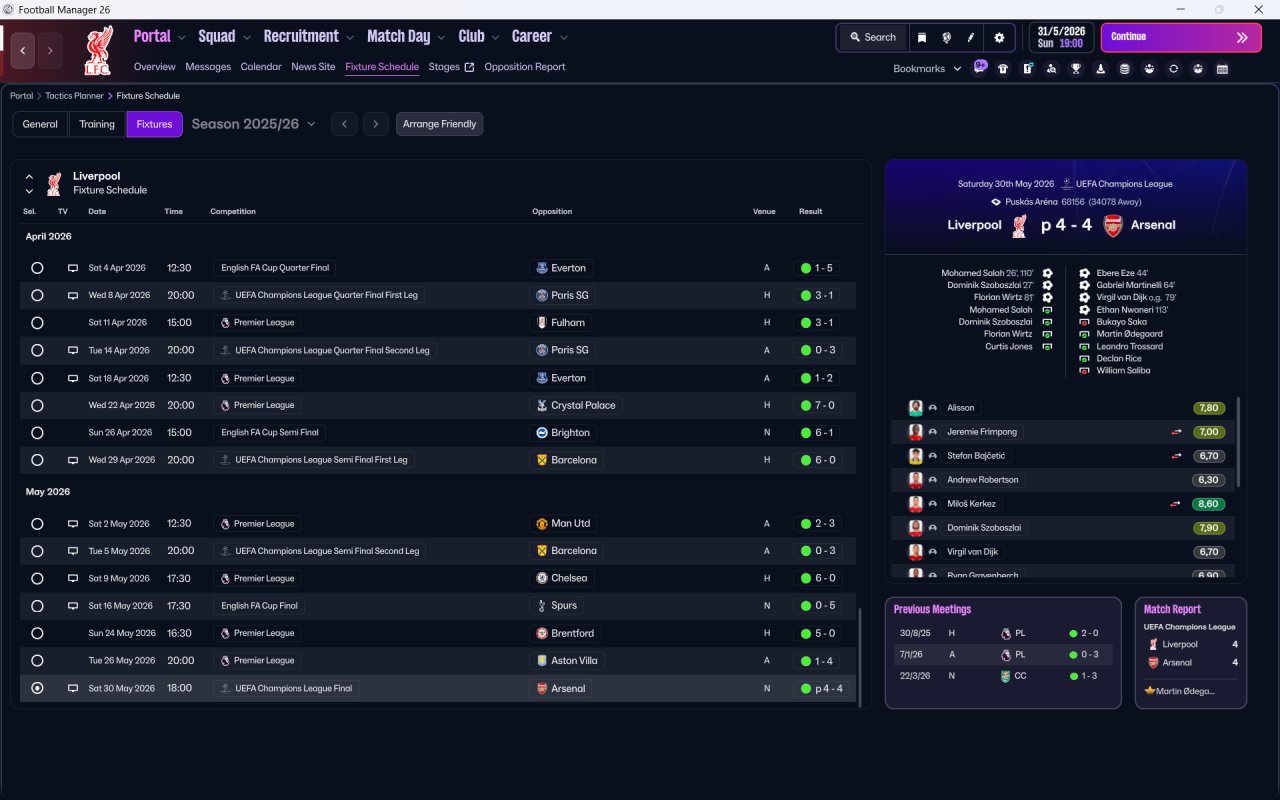The width and height of the screenshot is (1280, 800).
Task: Click the Spurs badge in FA Cup Final row
Action: click(542, 606)
